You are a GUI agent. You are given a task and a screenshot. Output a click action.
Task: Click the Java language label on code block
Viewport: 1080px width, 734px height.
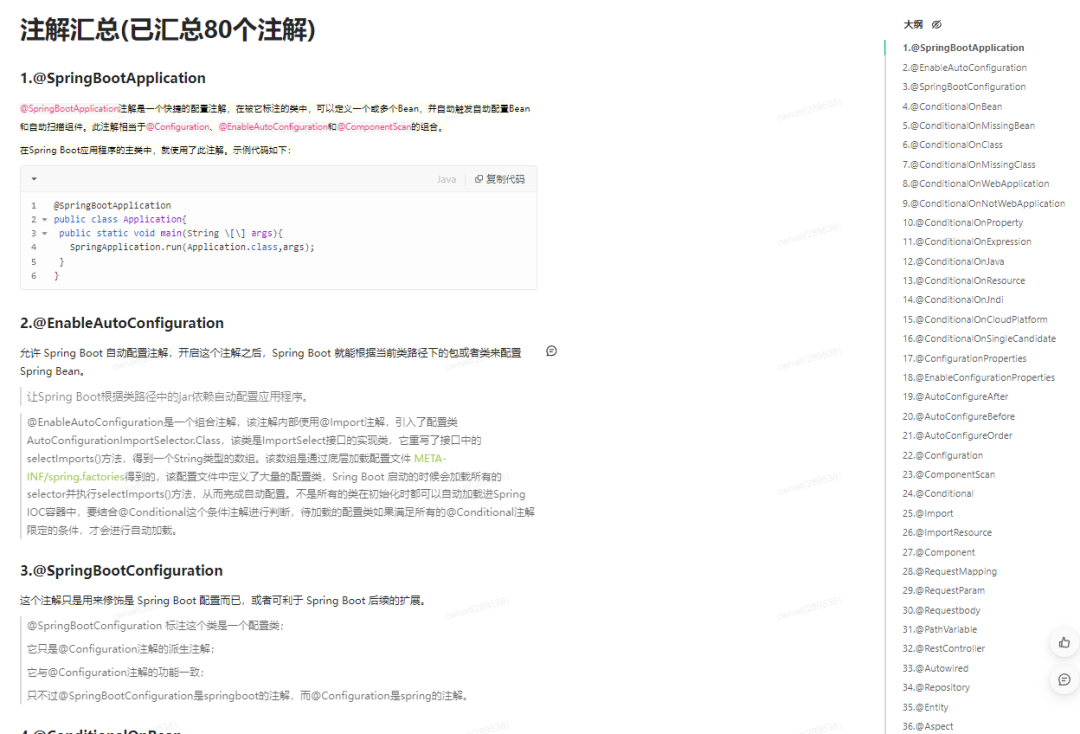coord(446,179)
